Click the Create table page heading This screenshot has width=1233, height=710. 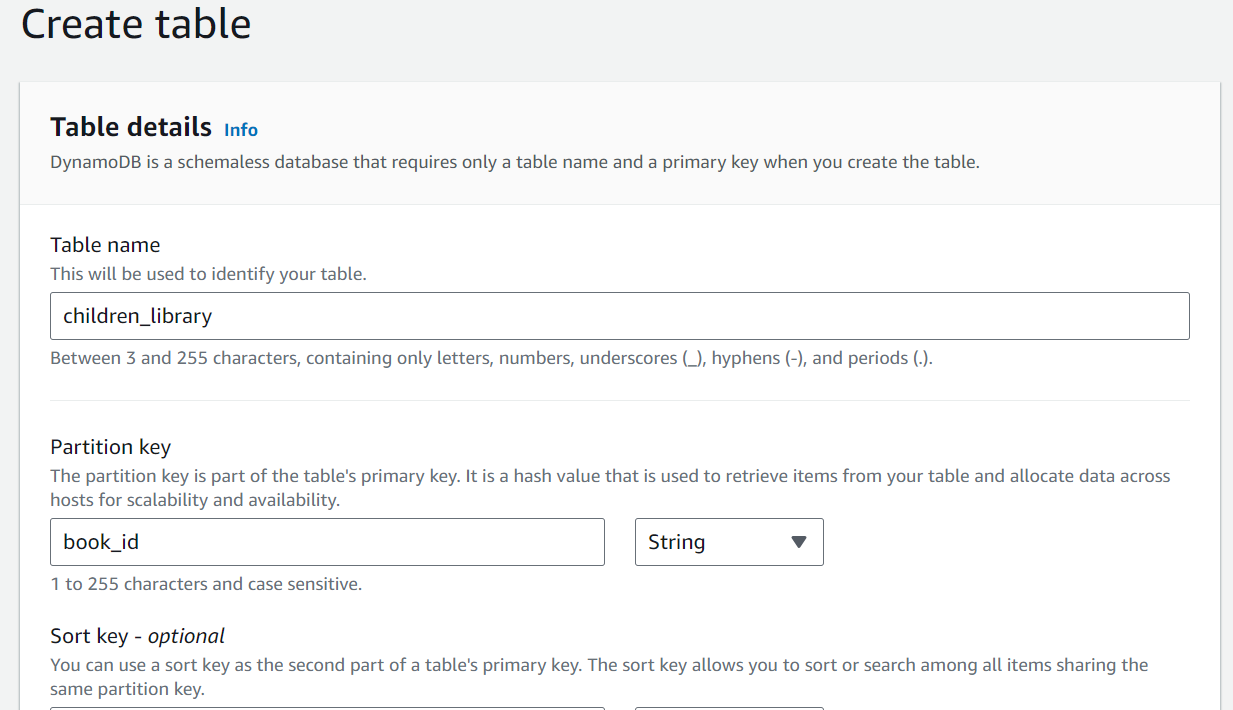pyautogui.click(x=136, y=24)
